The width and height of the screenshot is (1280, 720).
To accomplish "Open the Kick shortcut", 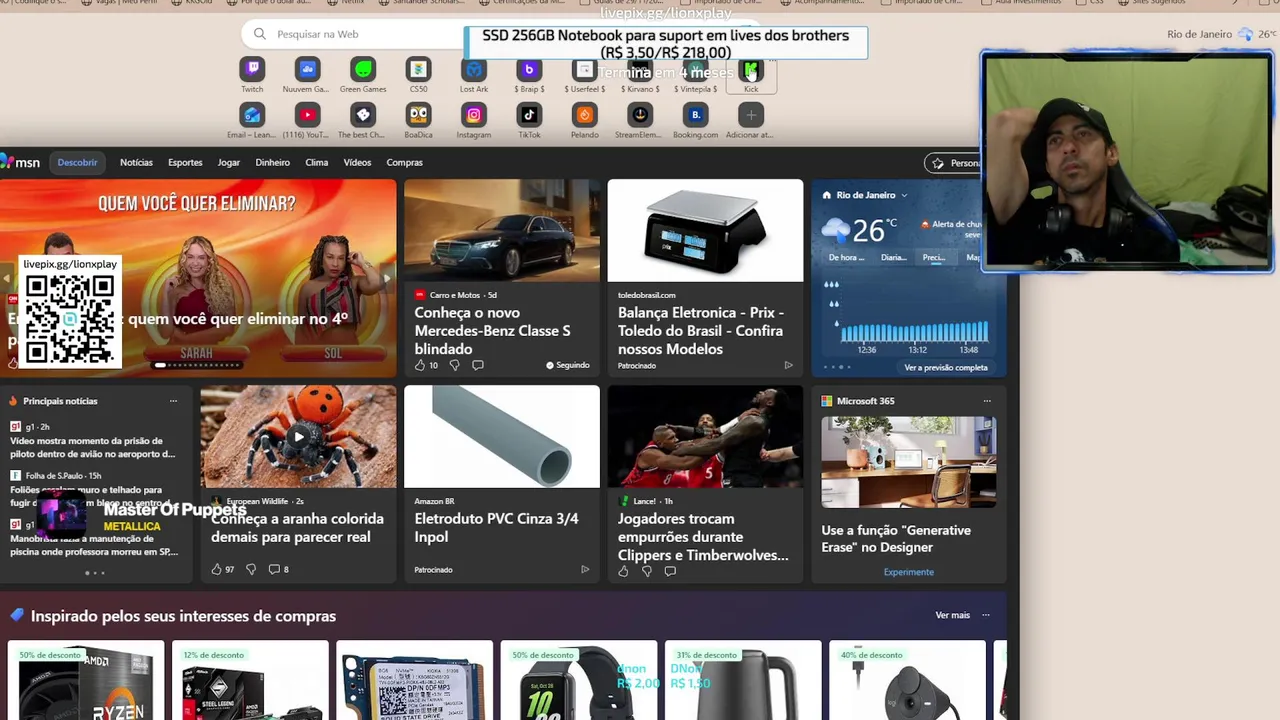I will 751,70.
